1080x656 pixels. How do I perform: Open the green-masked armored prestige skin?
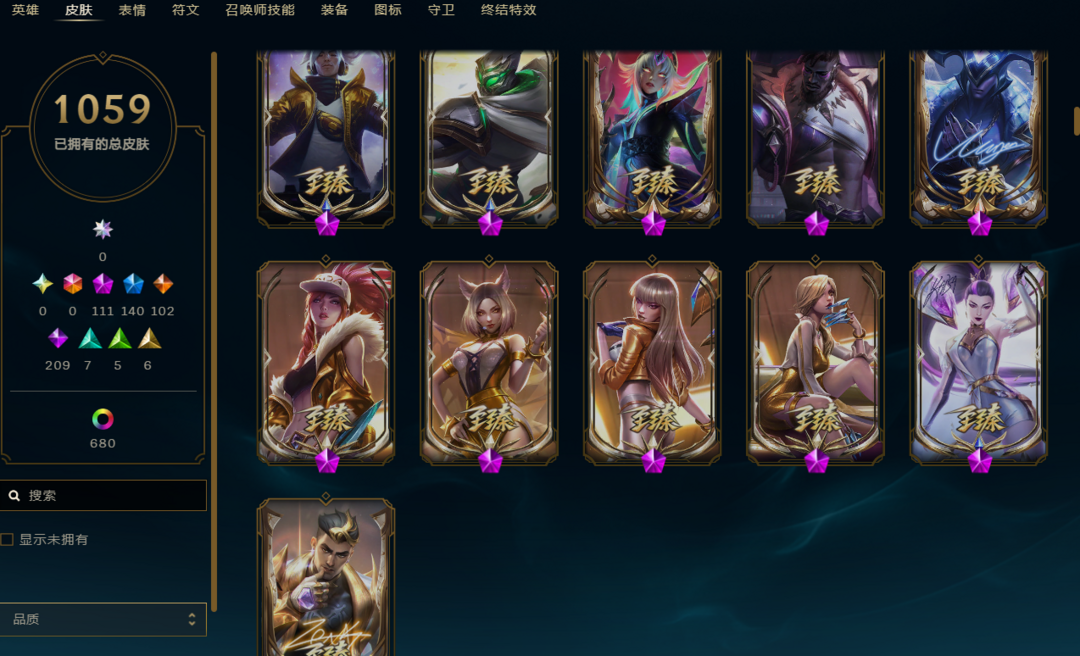[489, 138]
